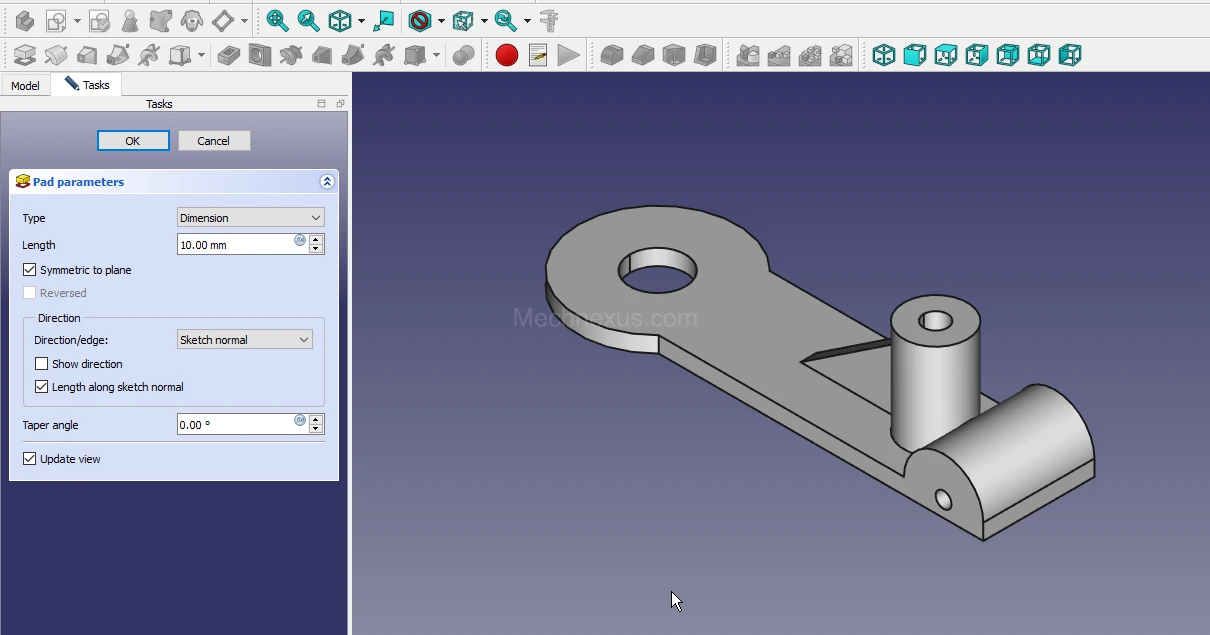The height and width of the screenshot is (635, 1210).
Task: Click the Chamfer tool icon
Action: [x=643, y=55]
